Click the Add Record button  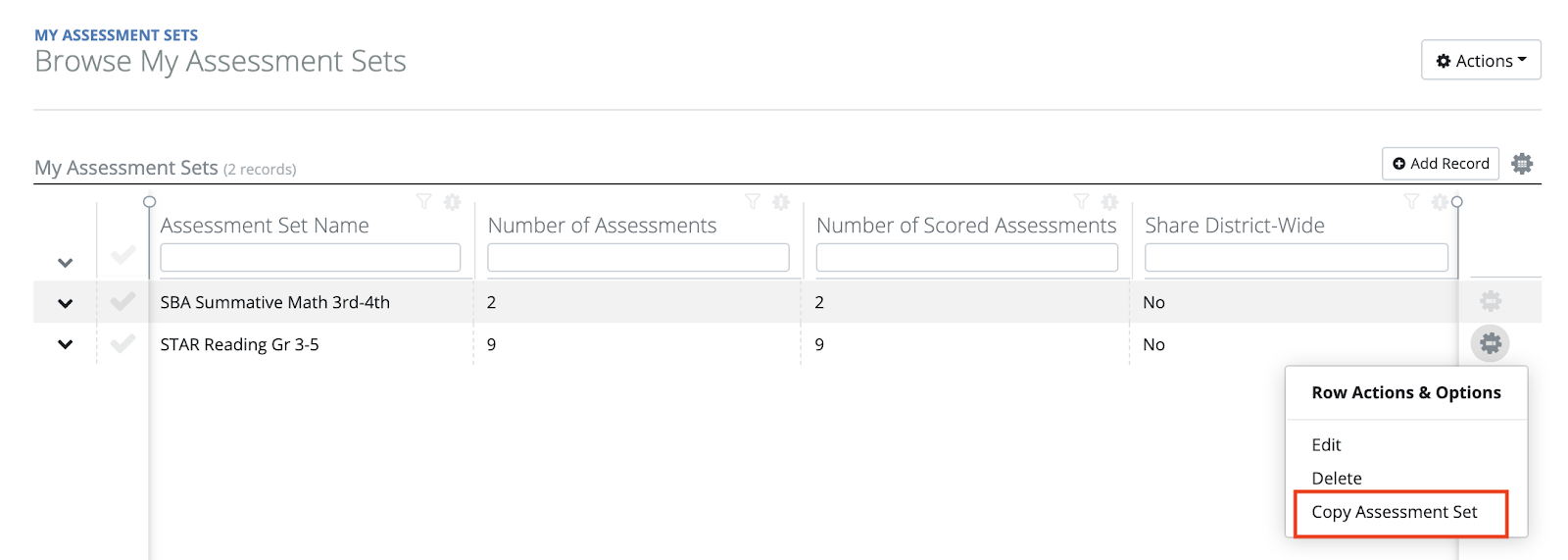tap(1440, 164)
